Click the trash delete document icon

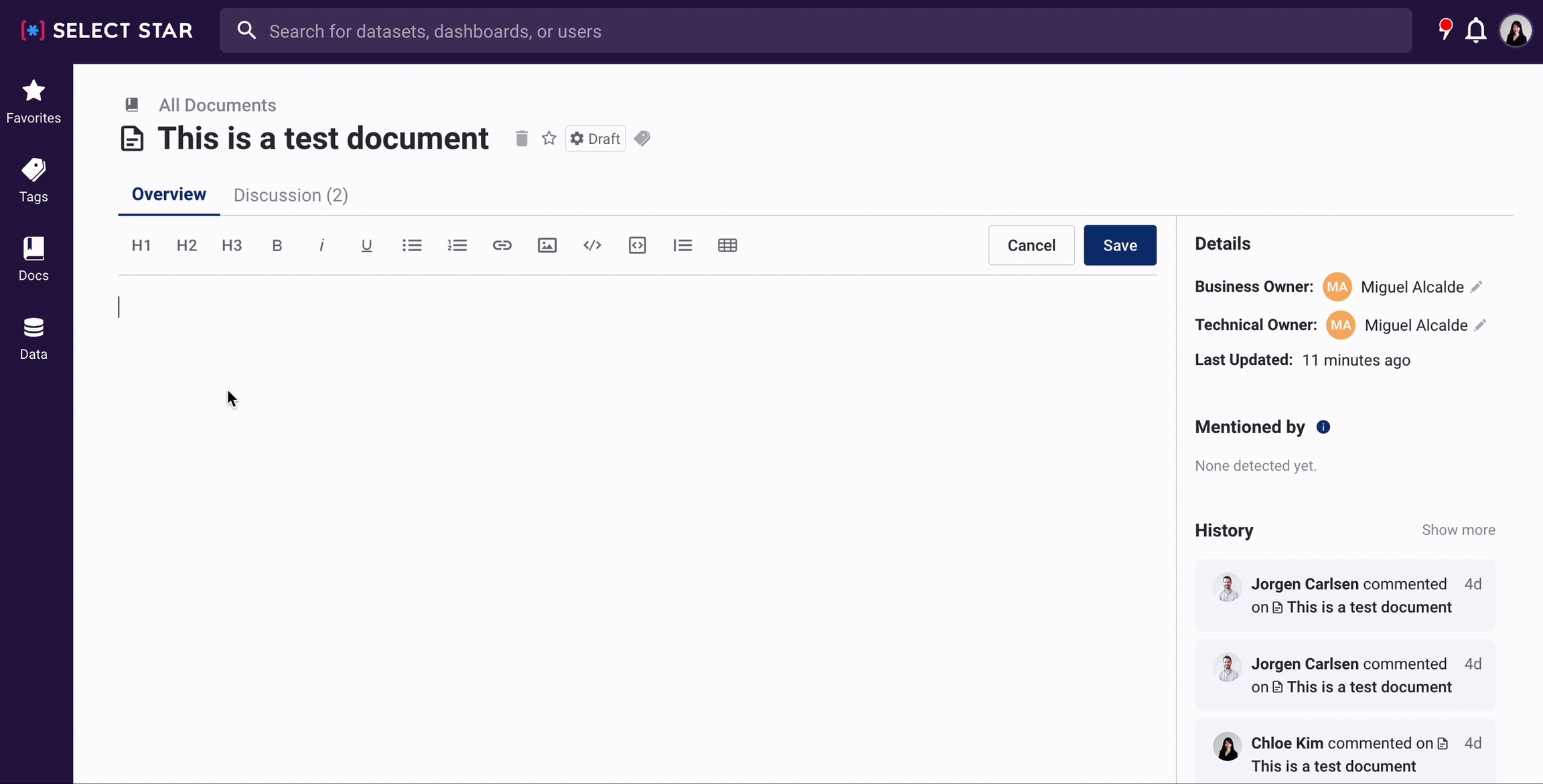coord(522,139)
